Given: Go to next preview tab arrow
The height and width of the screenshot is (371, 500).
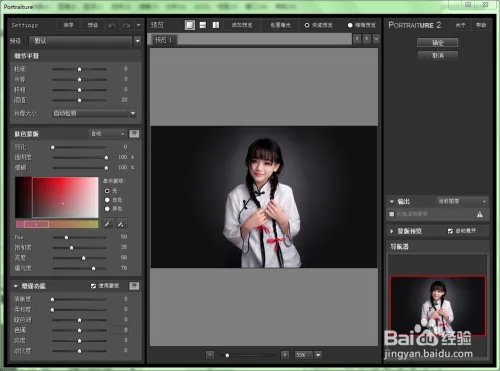Looking at the screenshot, I should 366,39.
